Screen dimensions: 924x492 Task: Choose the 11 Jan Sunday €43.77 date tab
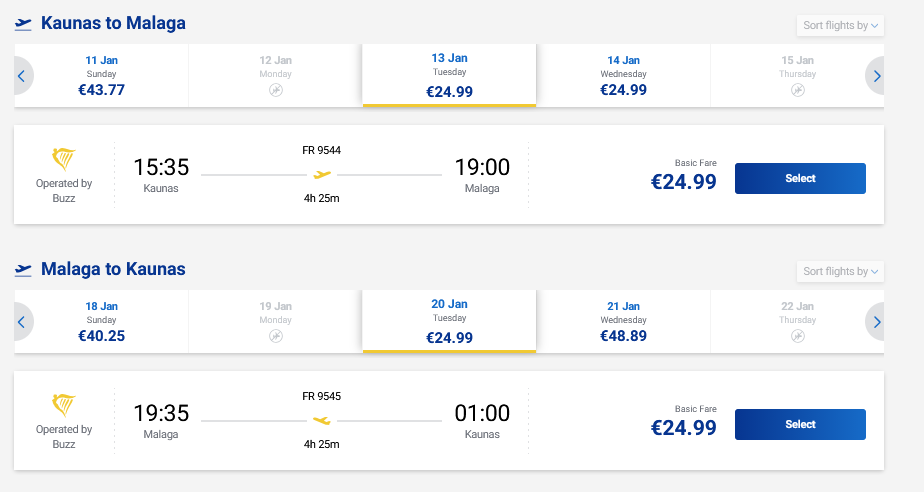pyautogui.click(x=101, y=75)
